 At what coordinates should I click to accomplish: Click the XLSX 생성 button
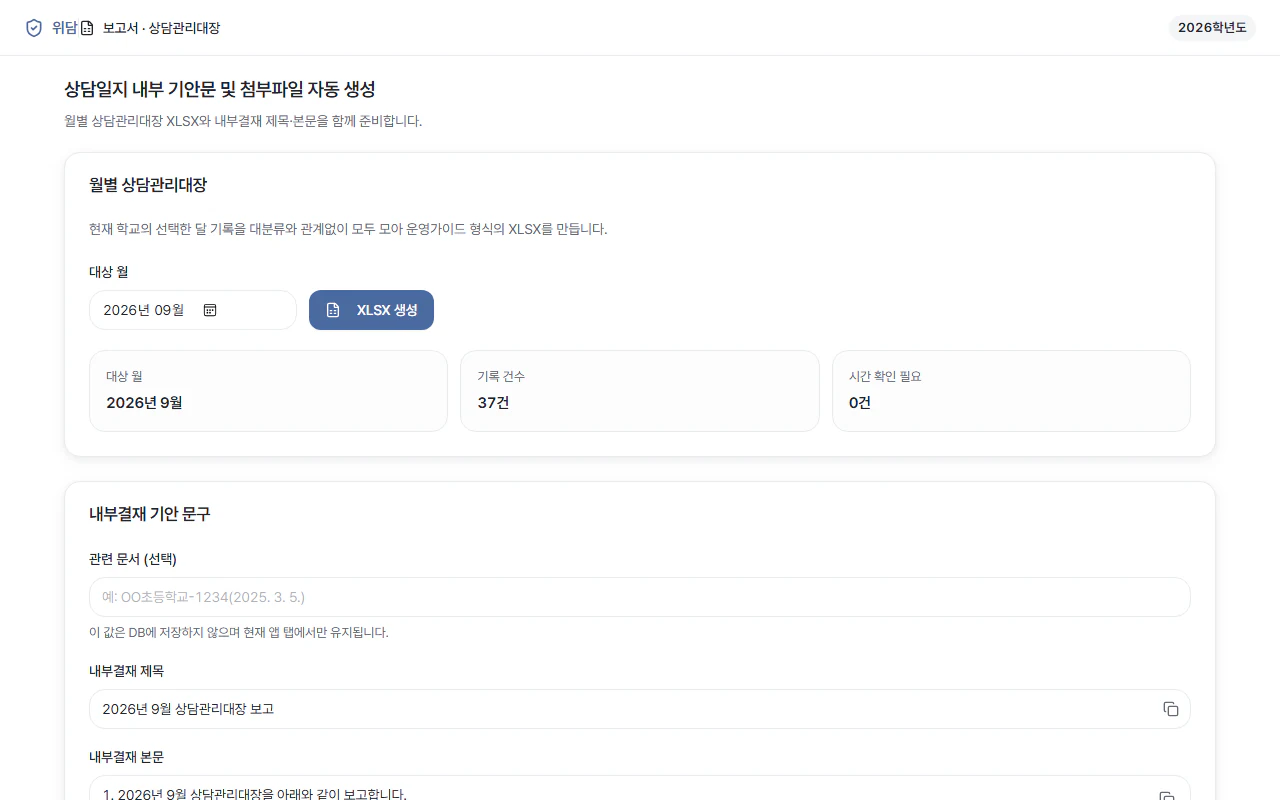[371, 310]
